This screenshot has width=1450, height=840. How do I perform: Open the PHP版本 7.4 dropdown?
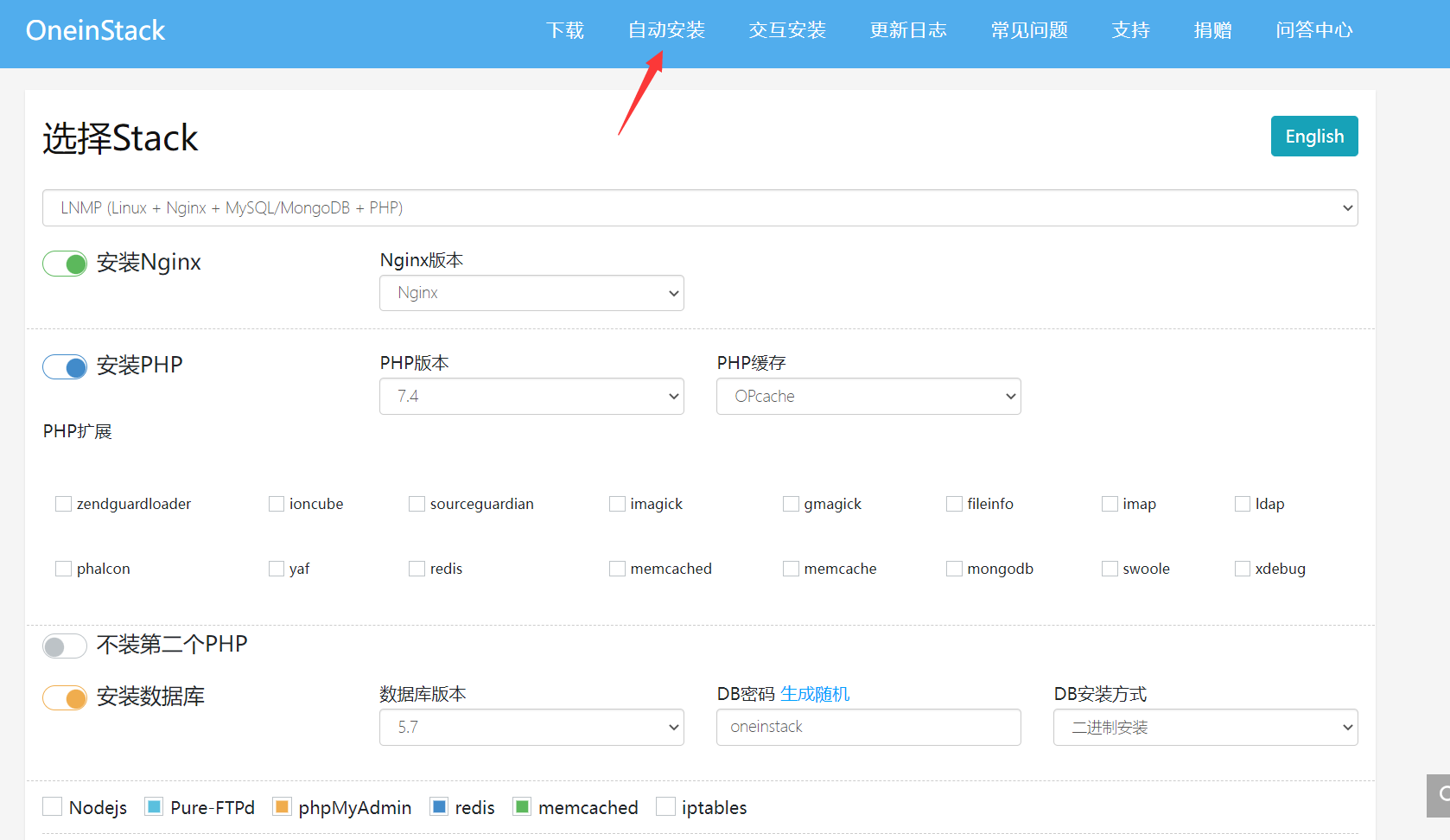[x=531, y=397]
